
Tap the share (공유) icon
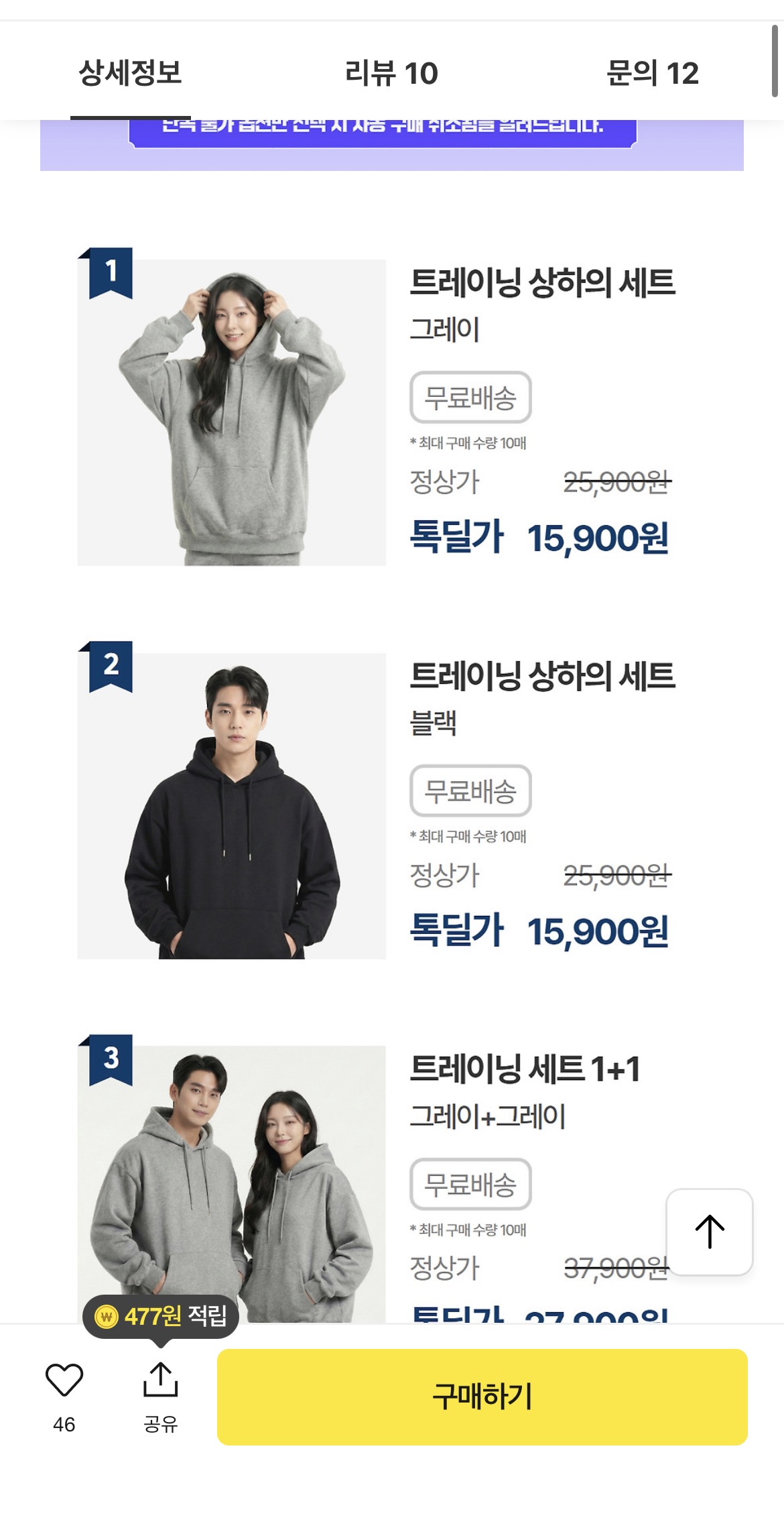(x=160, y=1380)
